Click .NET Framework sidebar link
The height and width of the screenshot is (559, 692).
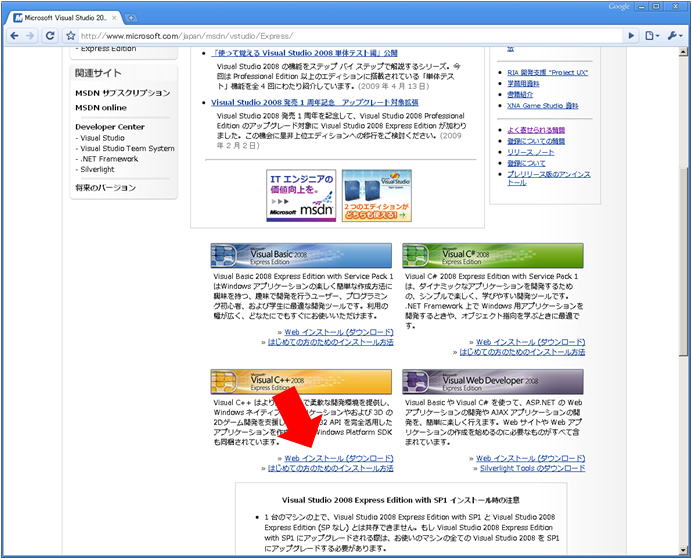109,159
